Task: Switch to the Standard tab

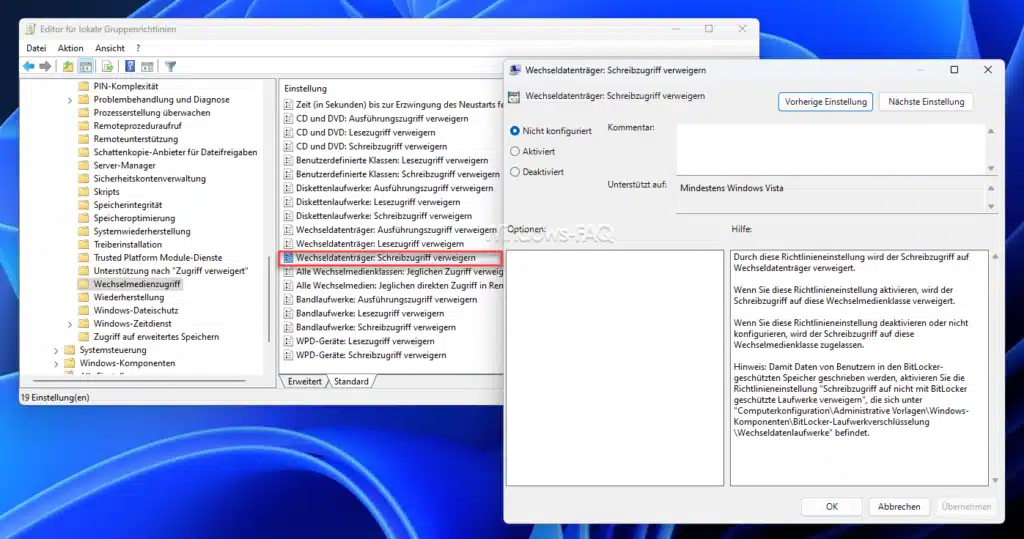Action: click(x=351, y=382)
